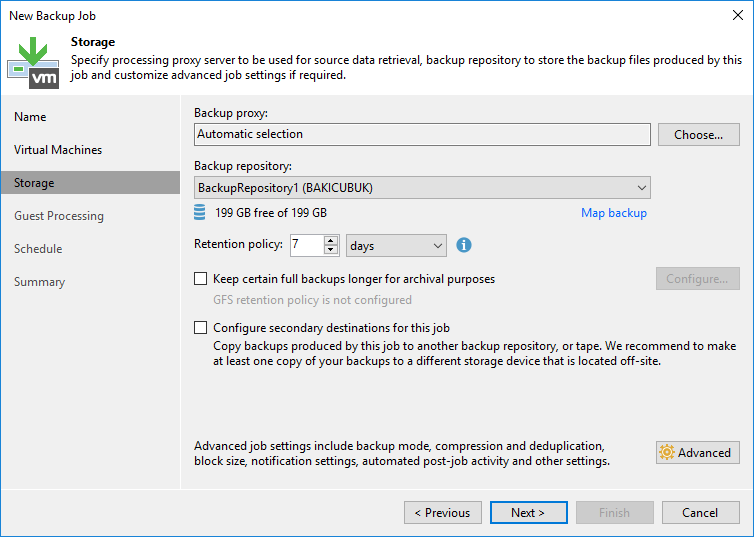Open the Map backup link
The image size is (754, 537).
(613, 213)
